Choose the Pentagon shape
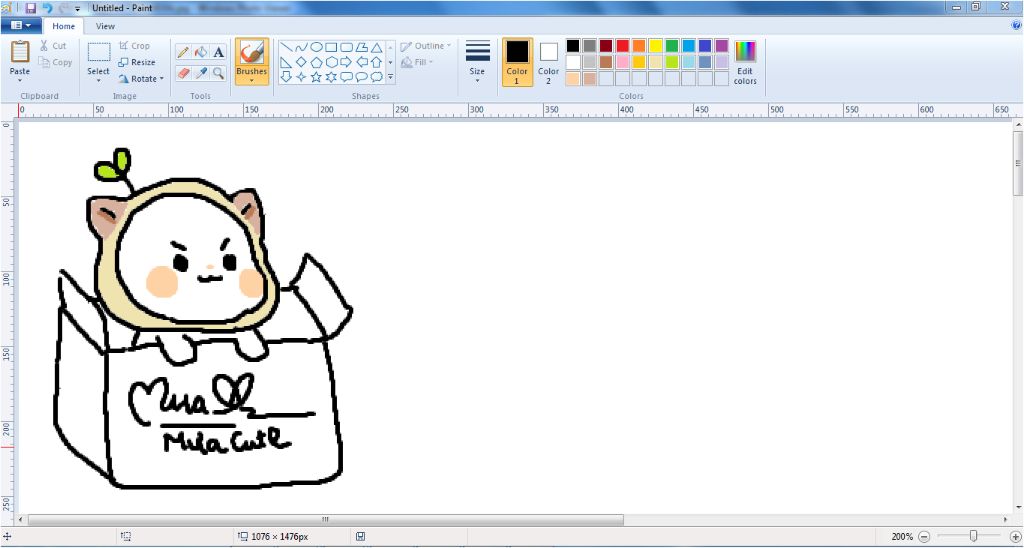This screenshot has height=548, width=1024. (x=316, y=63)
